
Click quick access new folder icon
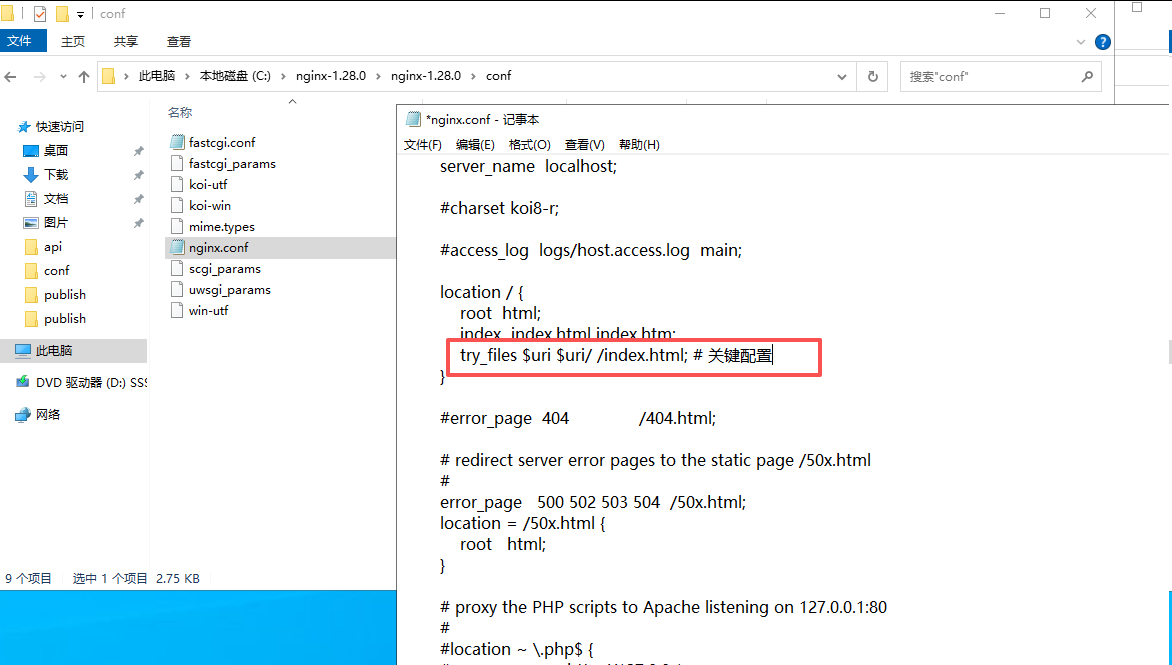(x=63, y=13)
